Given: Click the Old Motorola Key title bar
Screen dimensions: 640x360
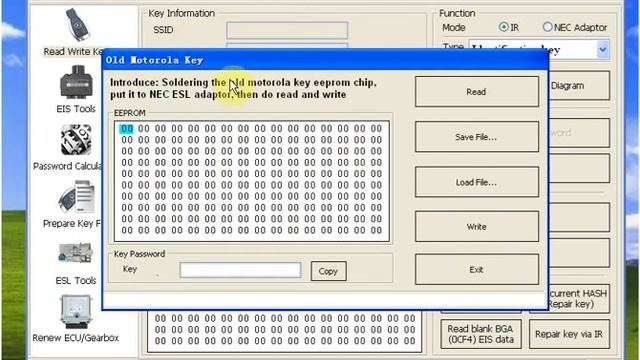Looking at the screenshot, I should [x=324, y=60].
